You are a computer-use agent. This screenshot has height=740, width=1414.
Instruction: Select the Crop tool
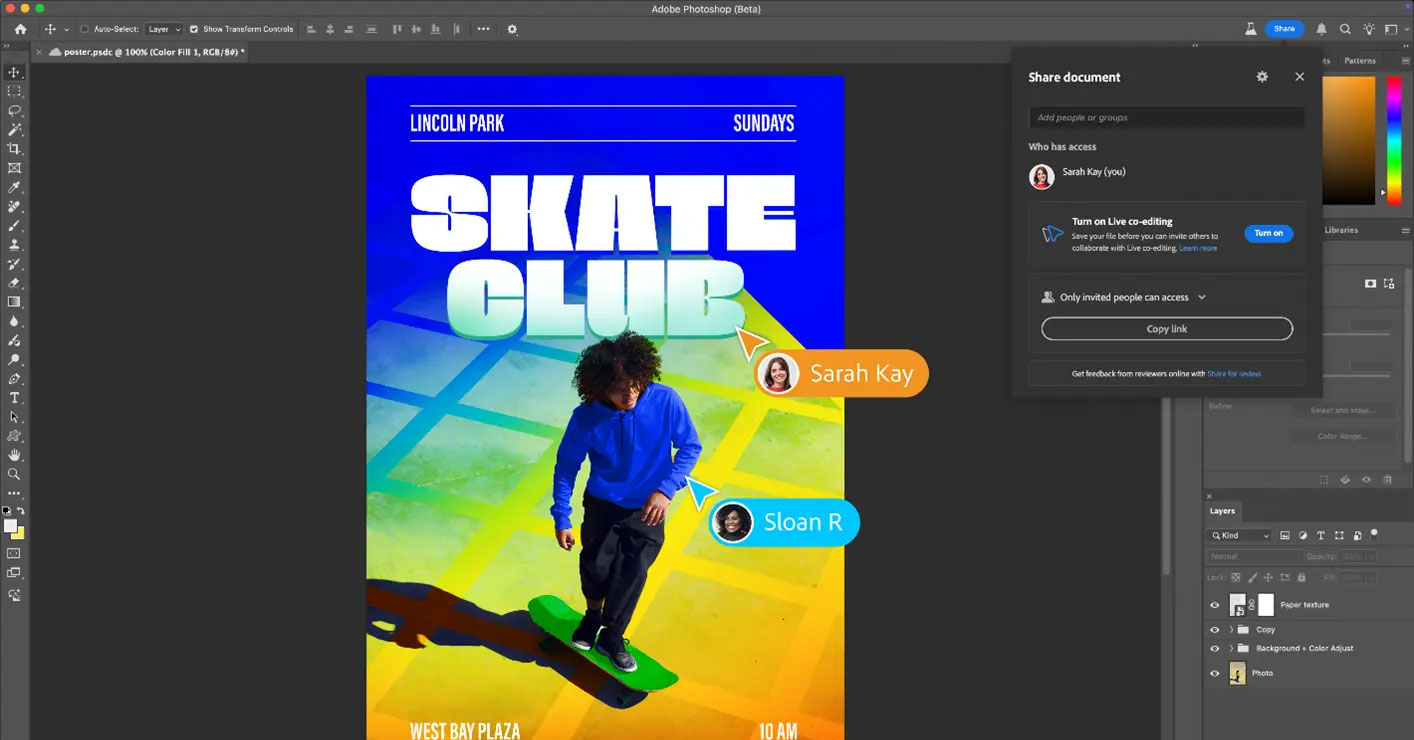14,149
